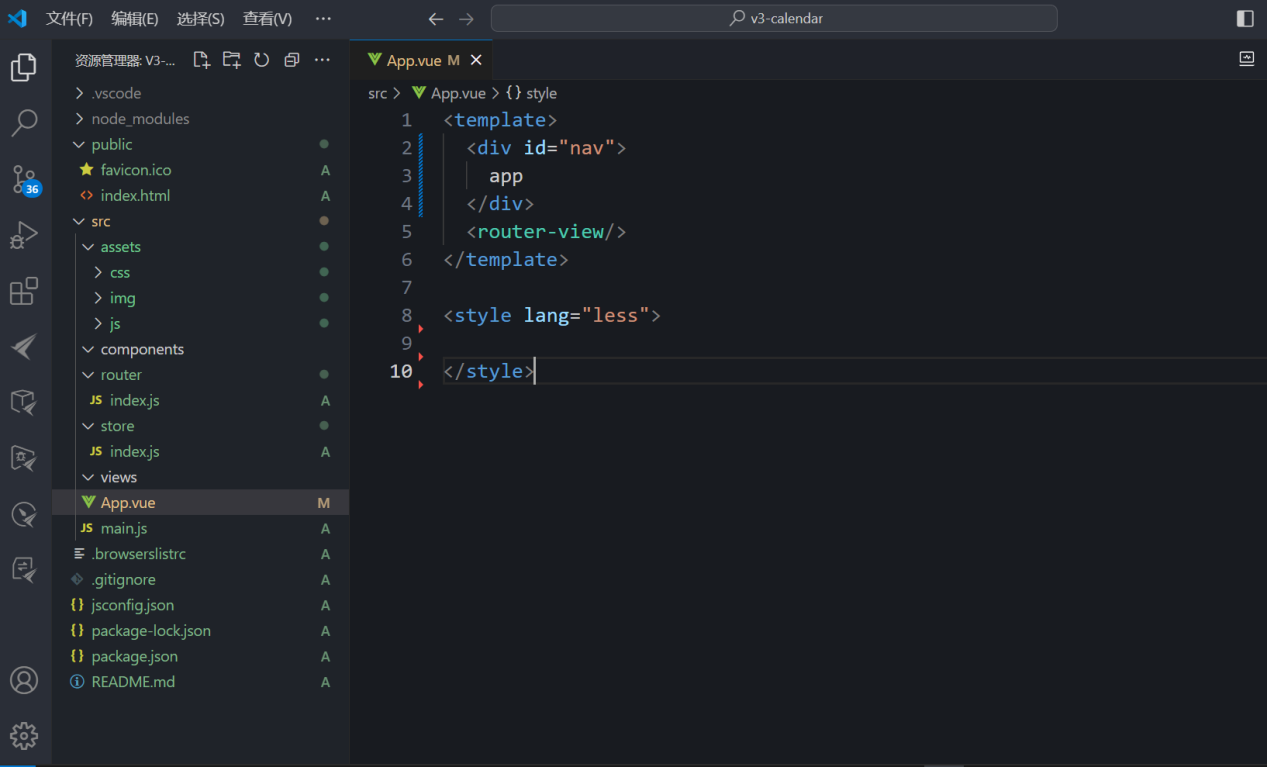The image size is (1267, 767).
Task: Open the 查看(V) menu
Action: click(x=267, y=19)
